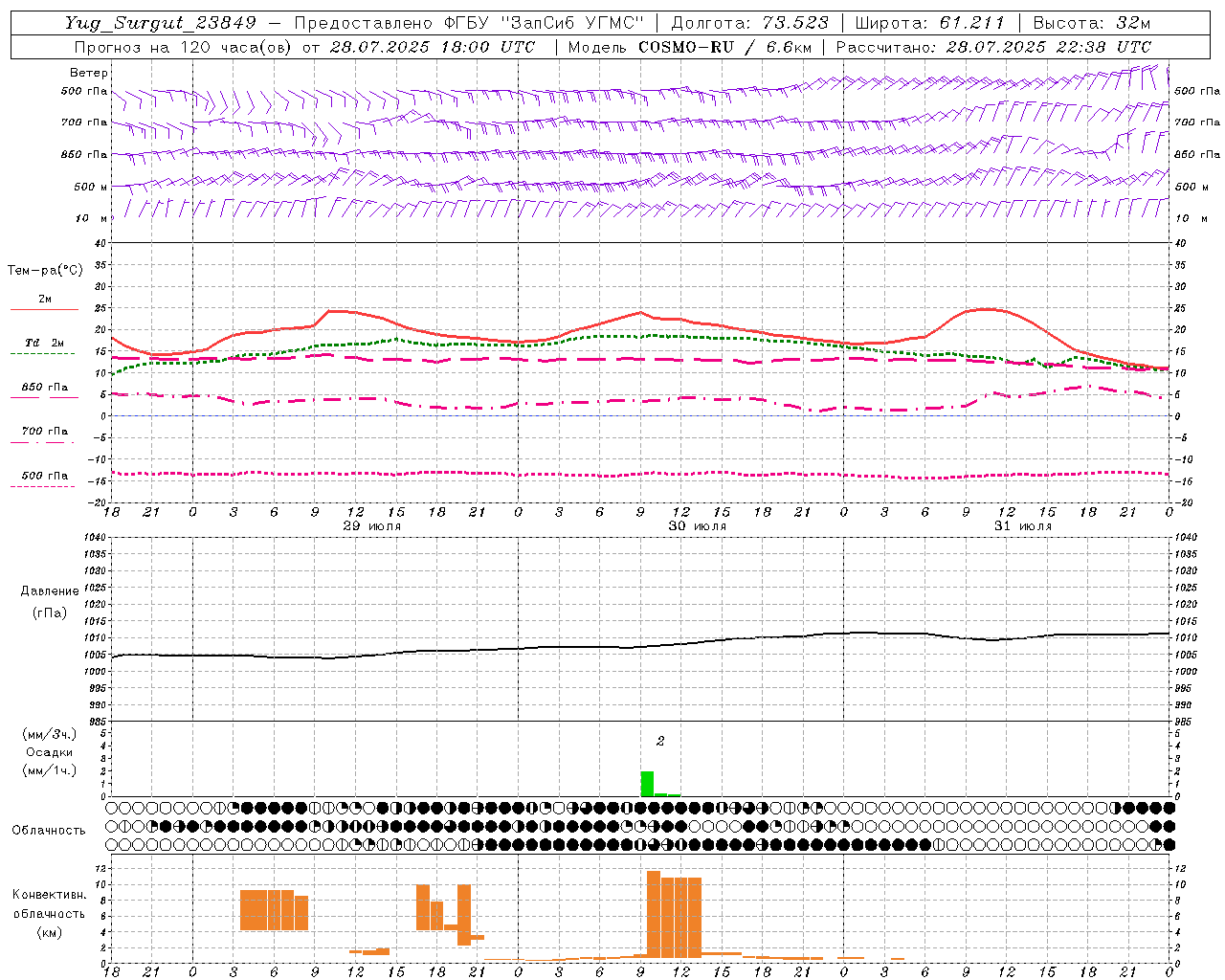1225x980 pixels.
Task: Click the Конвективн. облачность label
Action: pos(49,904)
